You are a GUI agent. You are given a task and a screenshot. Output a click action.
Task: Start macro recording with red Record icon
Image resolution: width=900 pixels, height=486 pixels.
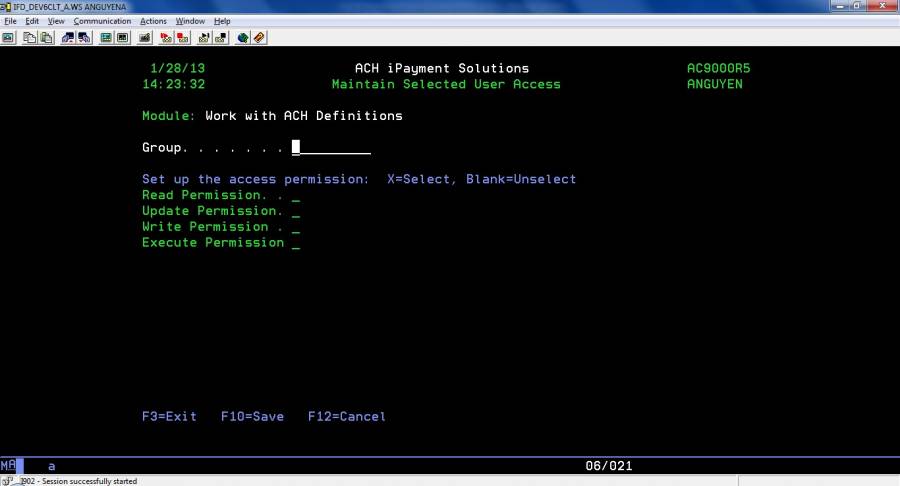click(x=166, y=38)
